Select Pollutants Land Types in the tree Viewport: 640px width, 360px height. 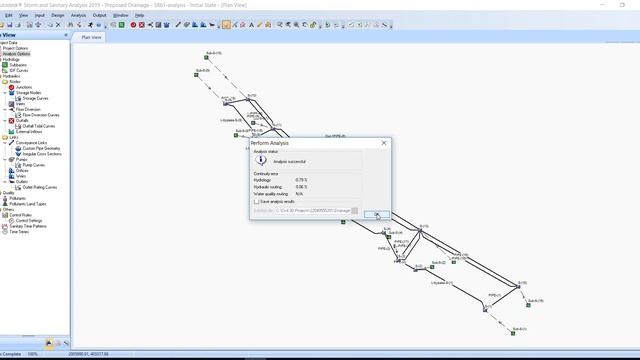[x=28, y=204]
